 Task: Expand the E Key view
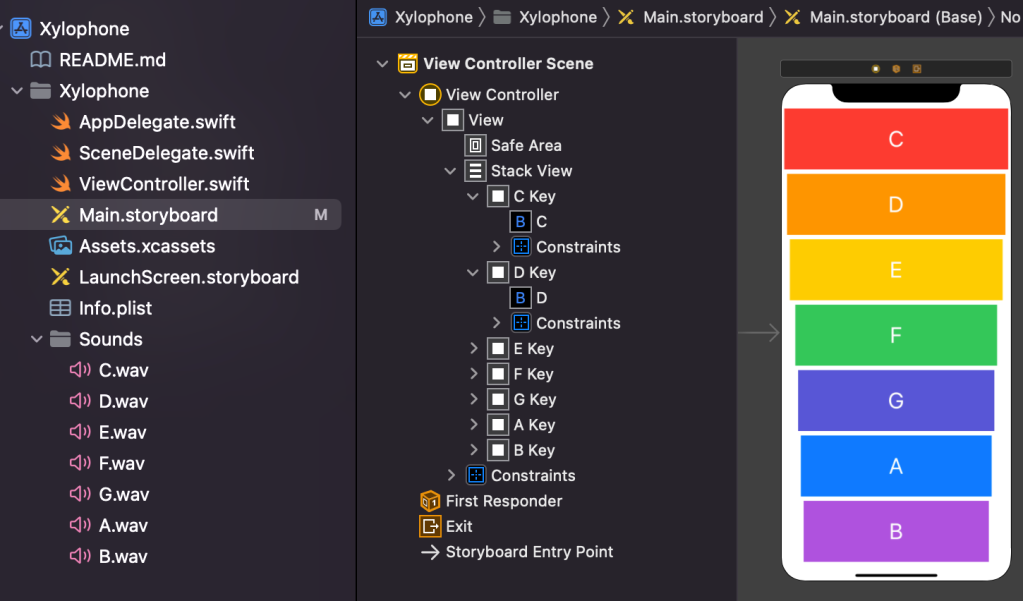point(474,349)
